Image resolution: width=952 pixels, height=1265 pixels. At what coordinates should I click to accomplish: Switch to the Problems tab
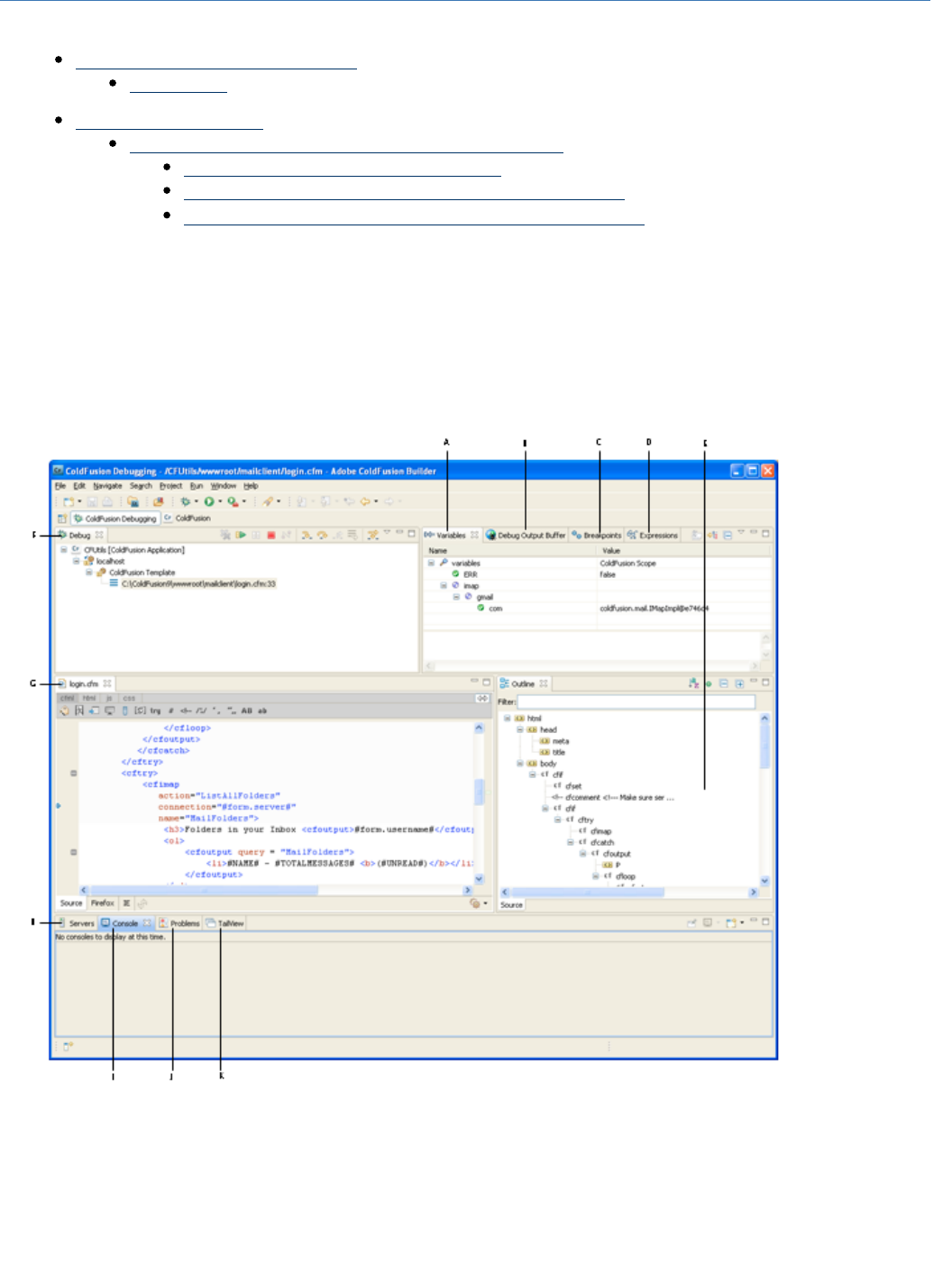179,923
